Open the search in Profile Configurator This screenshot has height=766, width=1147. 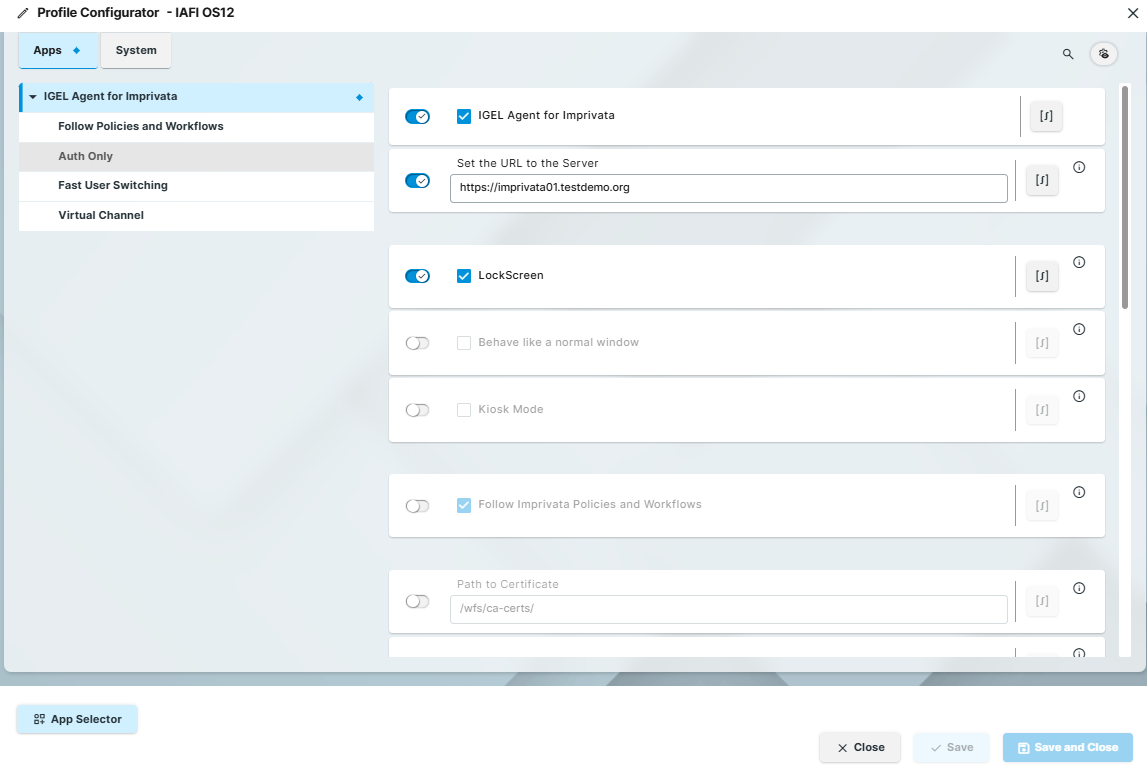[1067, 54]
